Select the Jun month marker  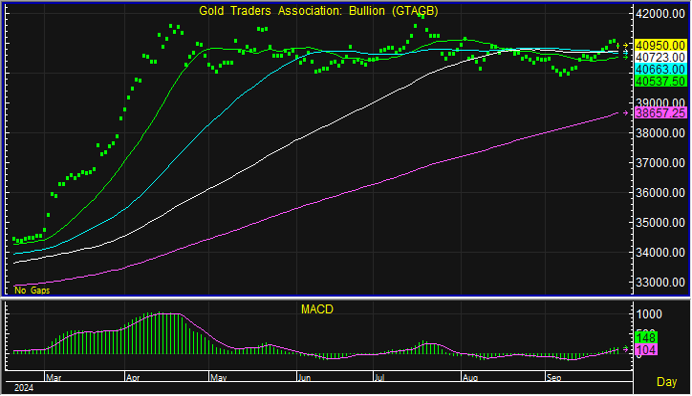coord(305,378)
